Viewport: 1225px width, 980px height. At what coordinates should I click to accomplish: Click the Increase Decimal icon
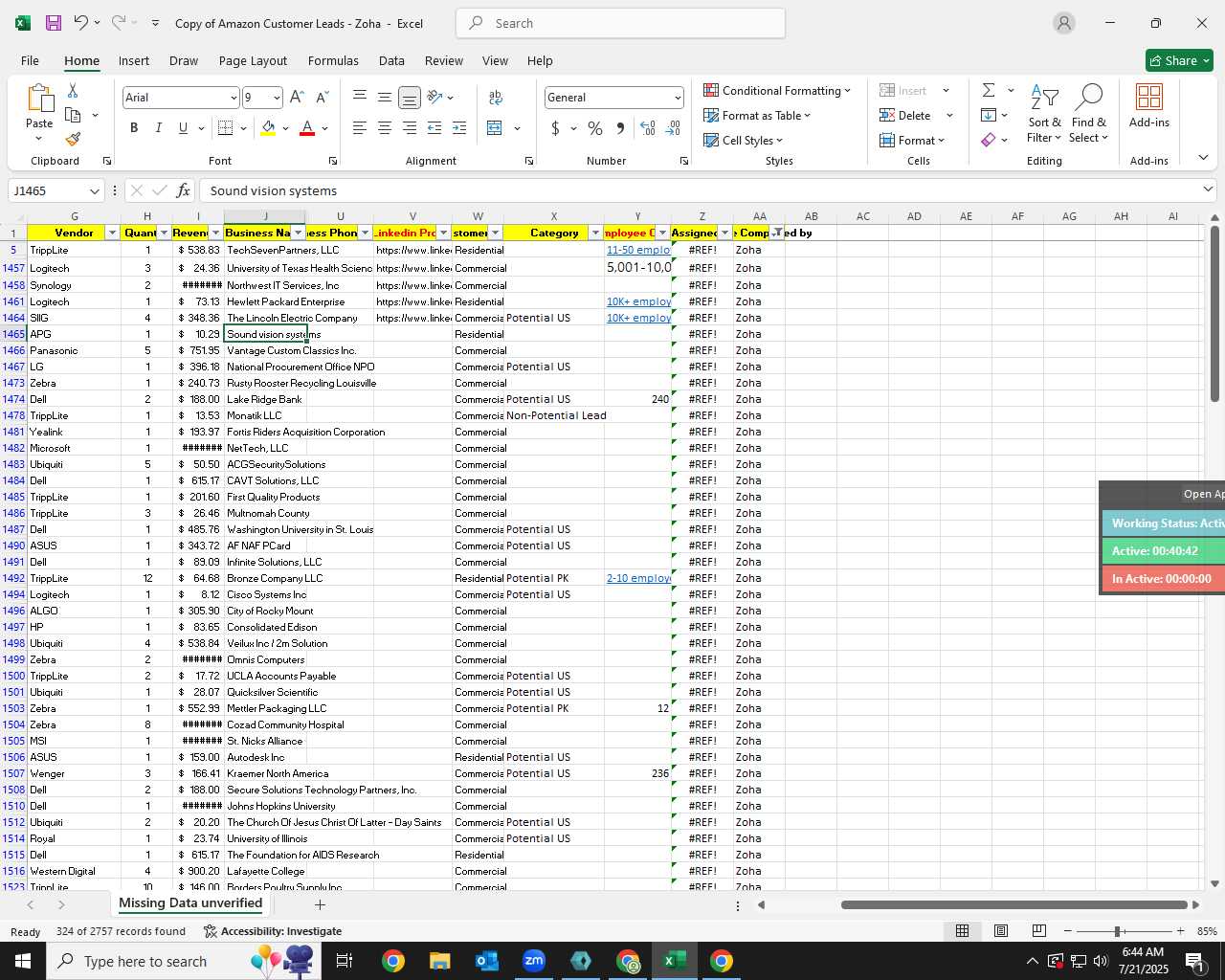pyautogui.click(x=648, y=128)
